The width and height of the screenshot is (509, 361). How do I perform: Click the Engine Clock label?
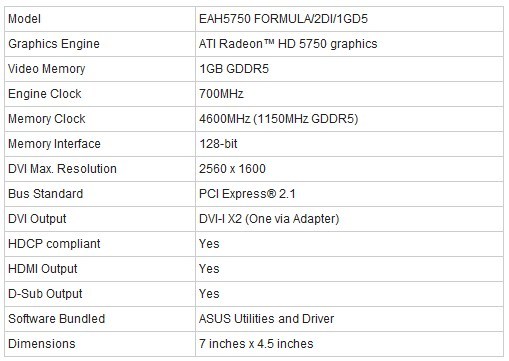coord(45,94)
